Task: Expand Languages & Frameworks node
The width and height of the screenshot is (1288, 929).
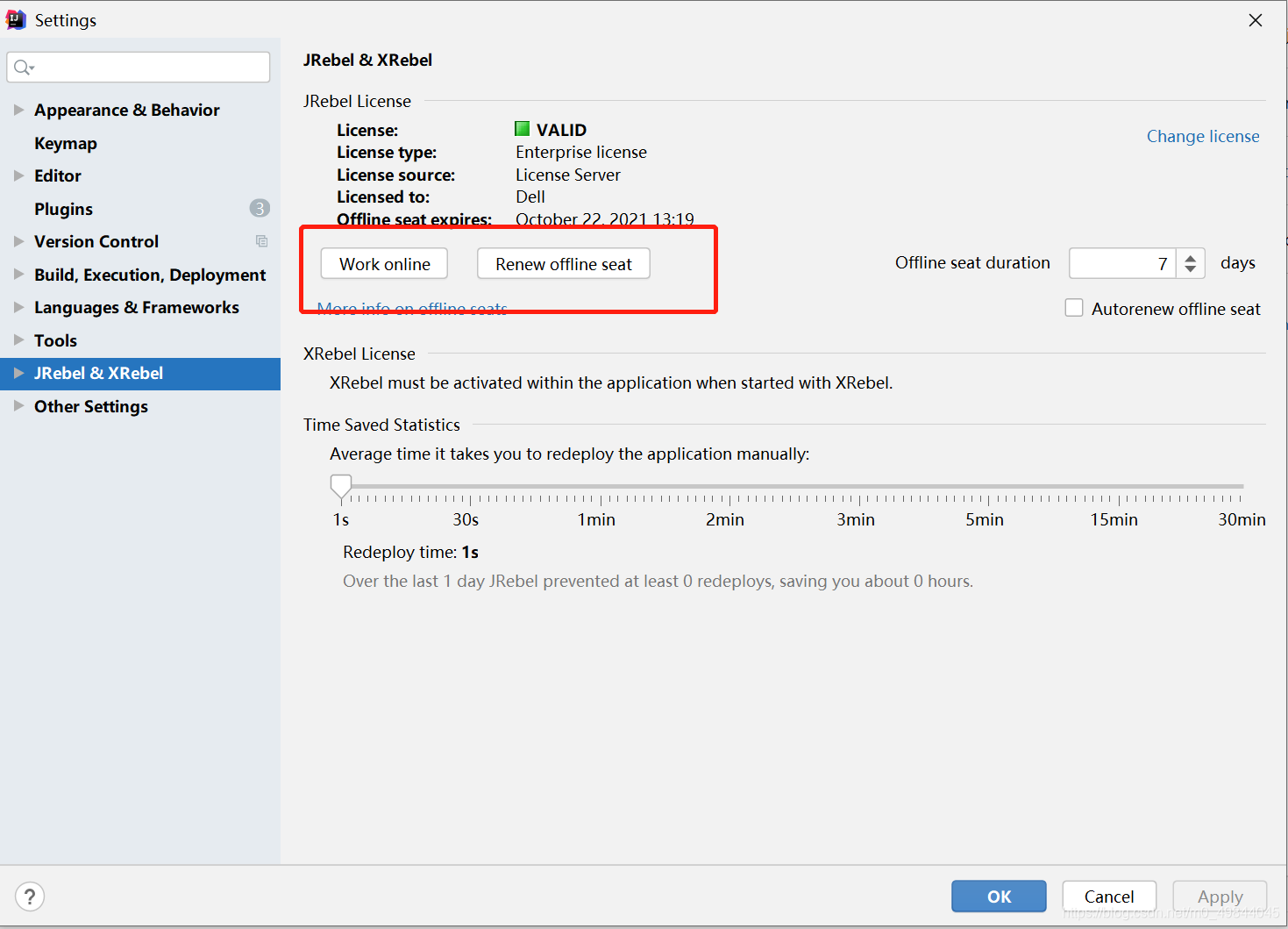Action: (x=18, y=307)
